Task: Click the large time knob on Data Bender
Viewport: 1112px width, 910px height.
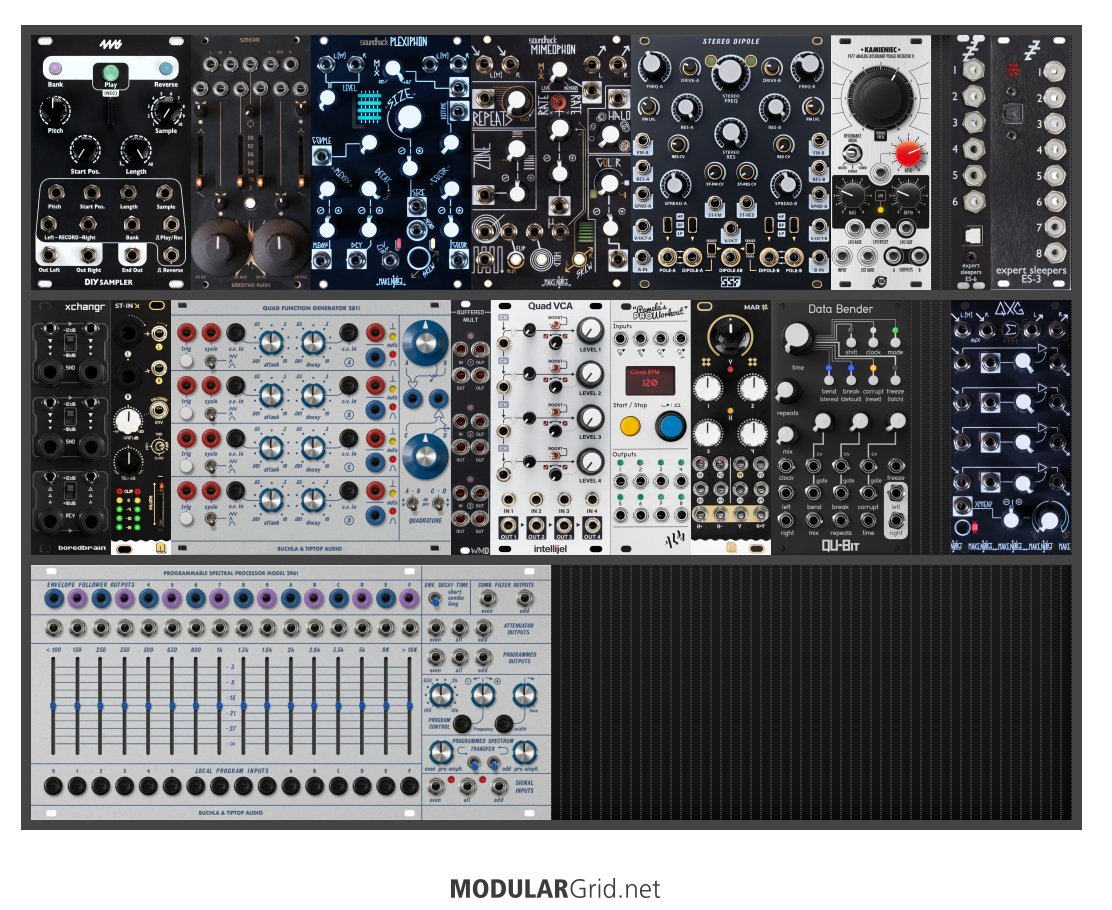Action: [x=797, y=338]
